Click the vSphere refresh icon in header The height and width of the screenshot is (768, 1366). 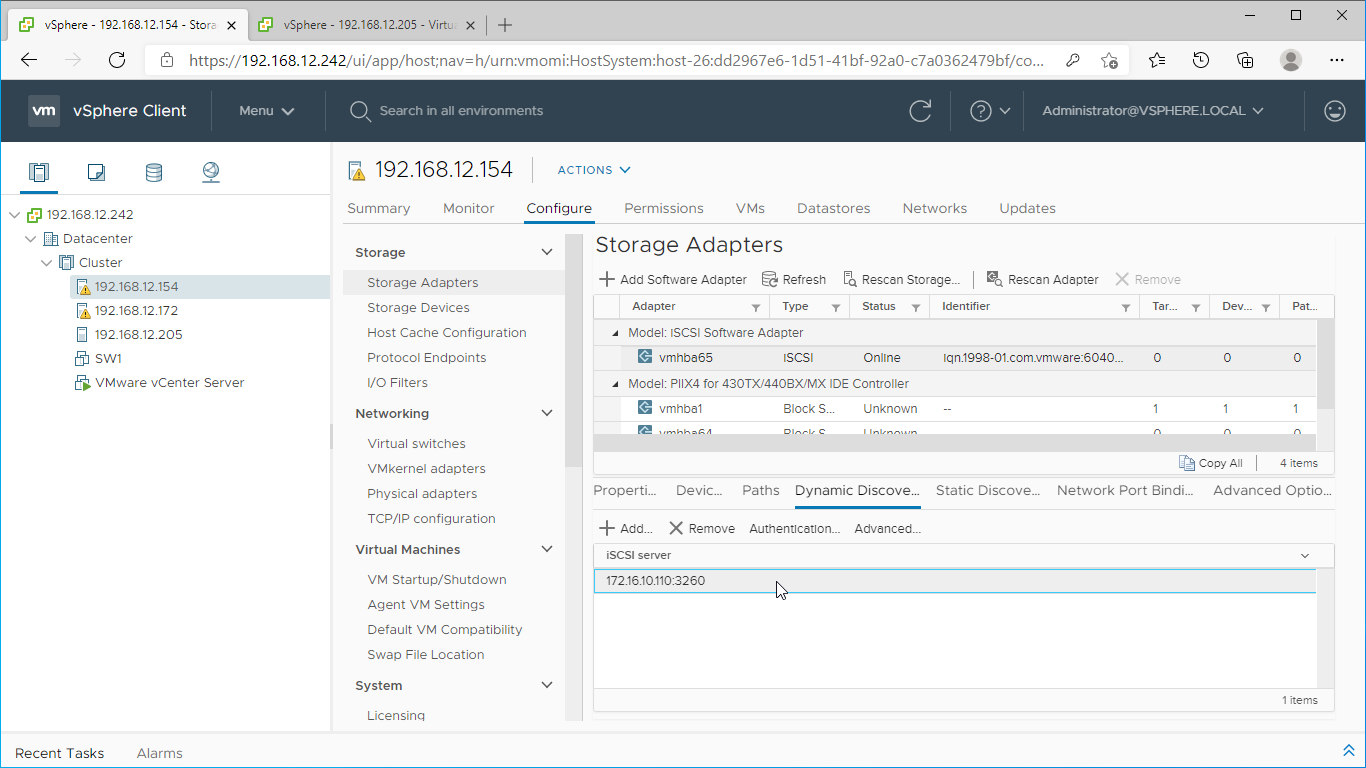(x=920, y=111)
